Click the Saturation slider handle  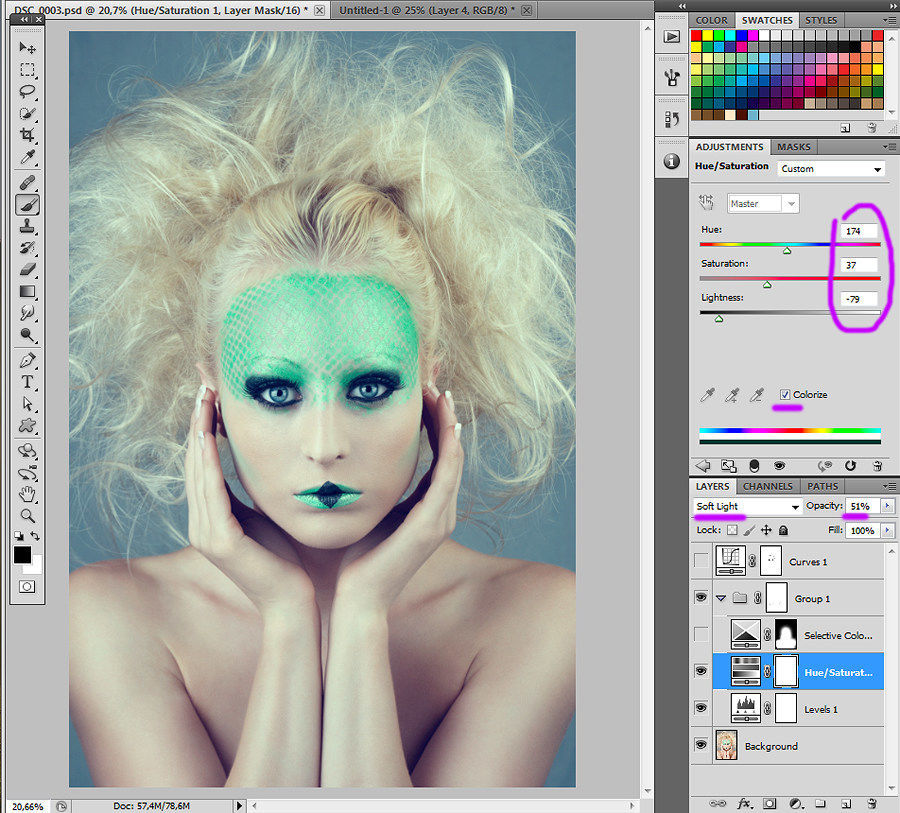(x=767, y=285)
